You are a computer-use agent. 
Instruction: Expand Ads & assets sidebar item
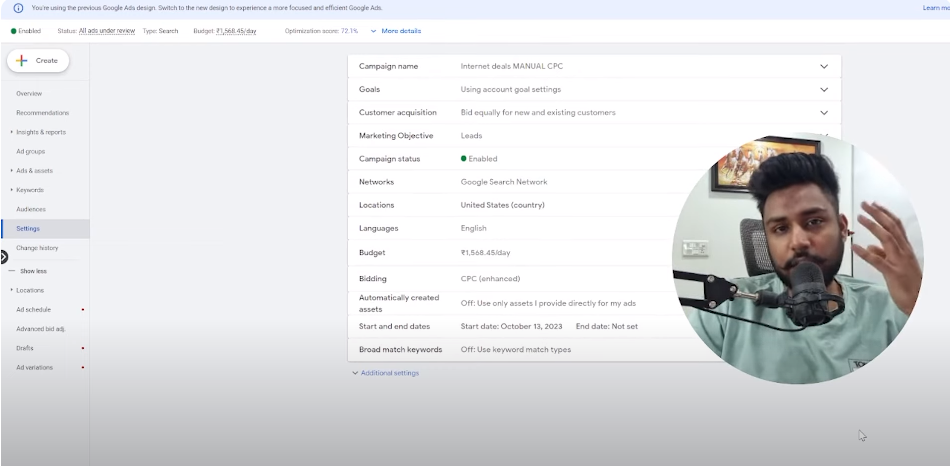click(x=34, y=171)
